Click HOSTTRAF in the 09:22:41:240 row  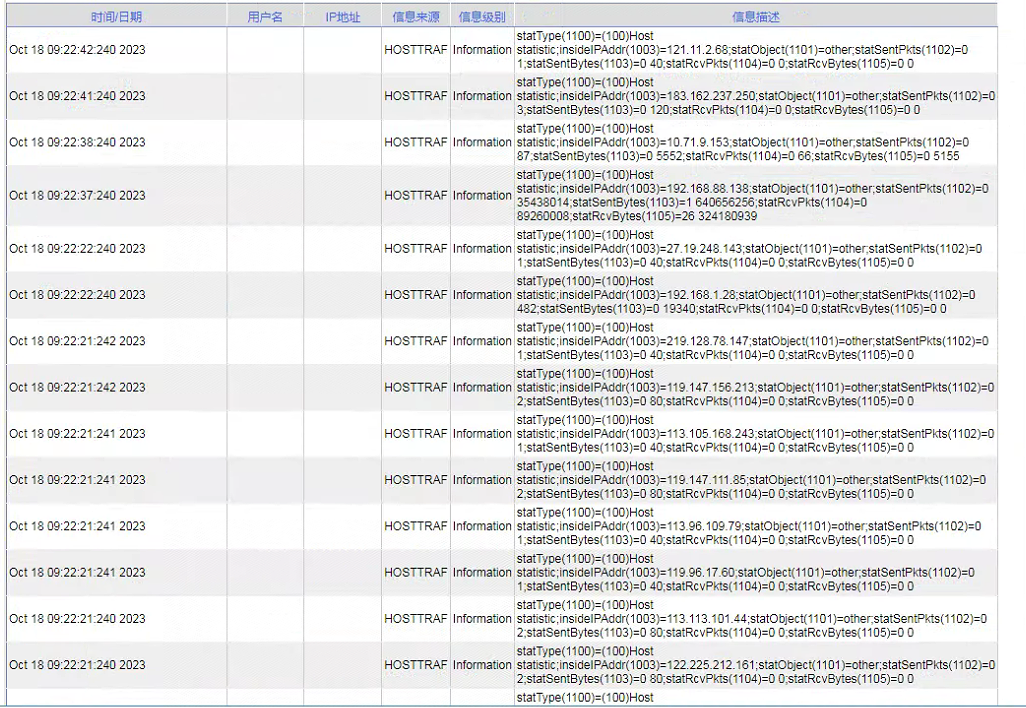416,96
